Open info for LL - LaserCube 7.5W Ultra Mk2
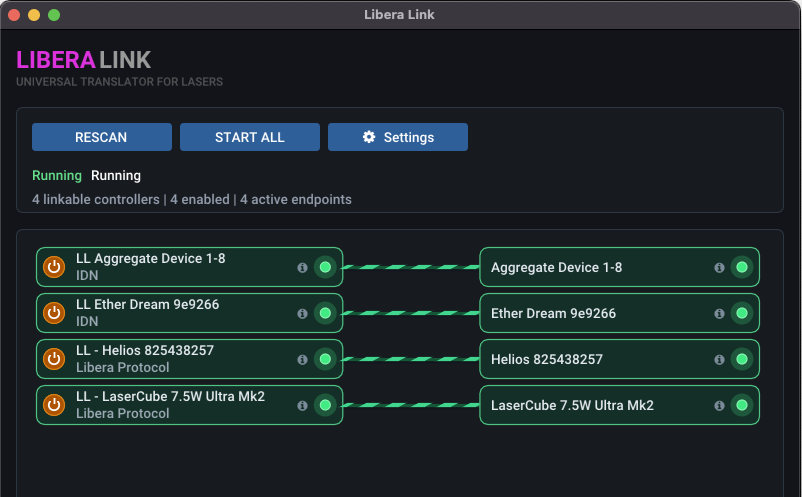802x497 pixels. pyautogui.click(x=302, y=405)
